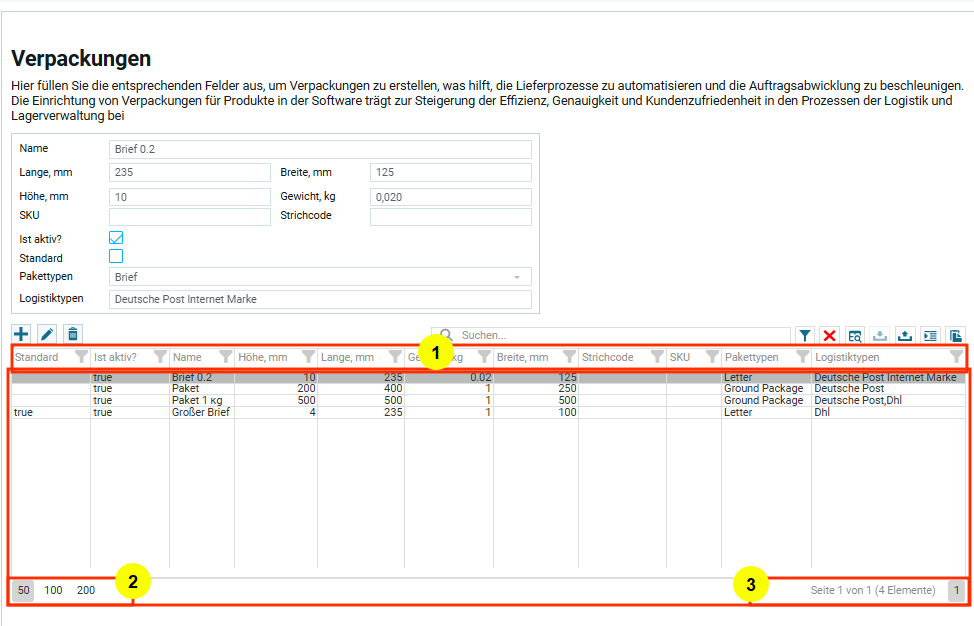The image size is (974, 626).
Task: Go to page 1 in pagination
Action: coord(956,591)
